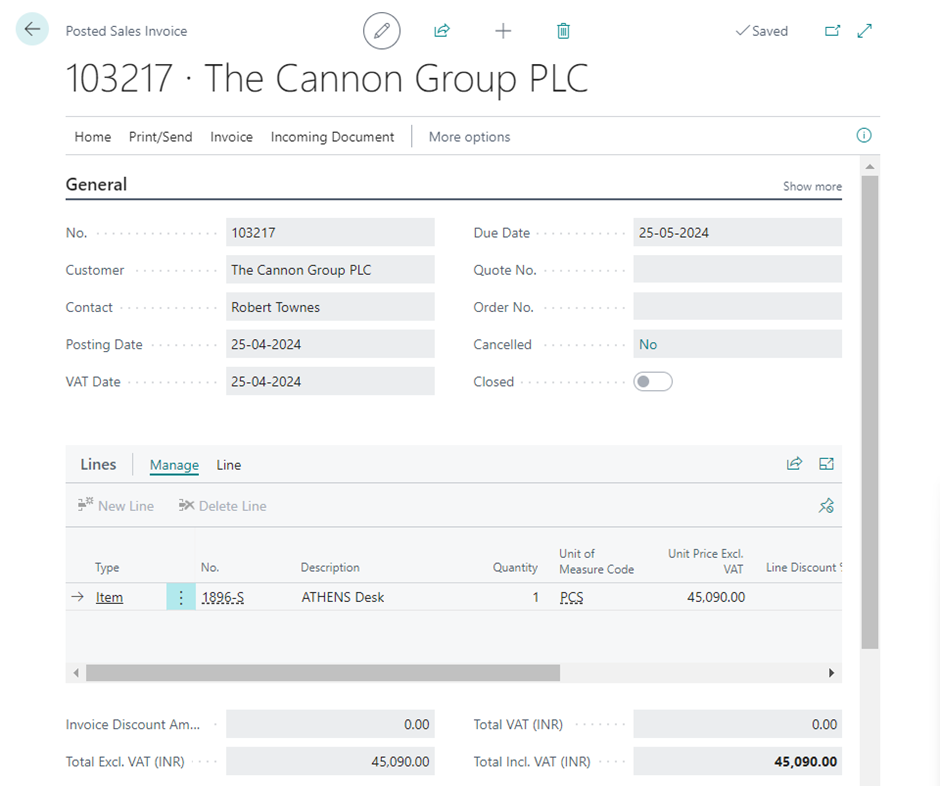The height and width of the screenshot is (786, 940).
Task: Open the Print/Send menu
Action: tap(160, 137)
